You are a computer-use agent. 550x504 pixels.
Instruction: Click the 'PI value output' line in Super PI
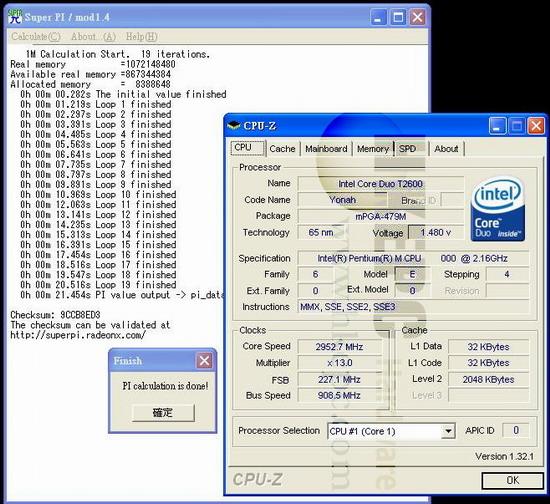point(122,295)
